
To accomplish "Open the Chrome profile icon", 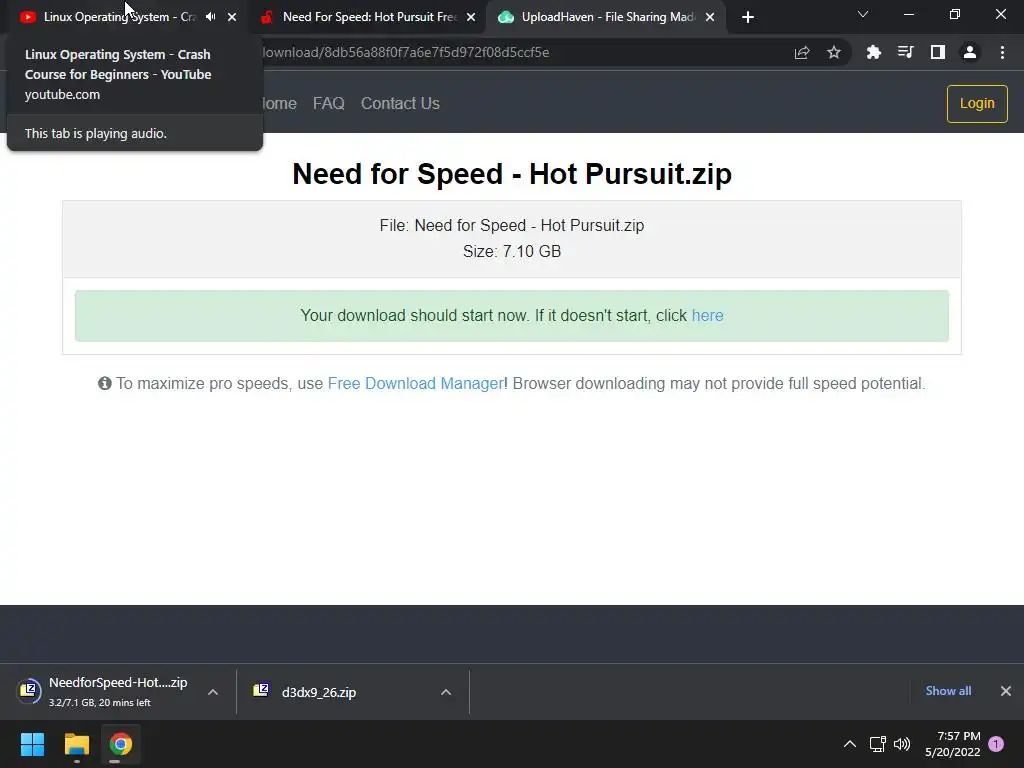I will tap(970, 52).
